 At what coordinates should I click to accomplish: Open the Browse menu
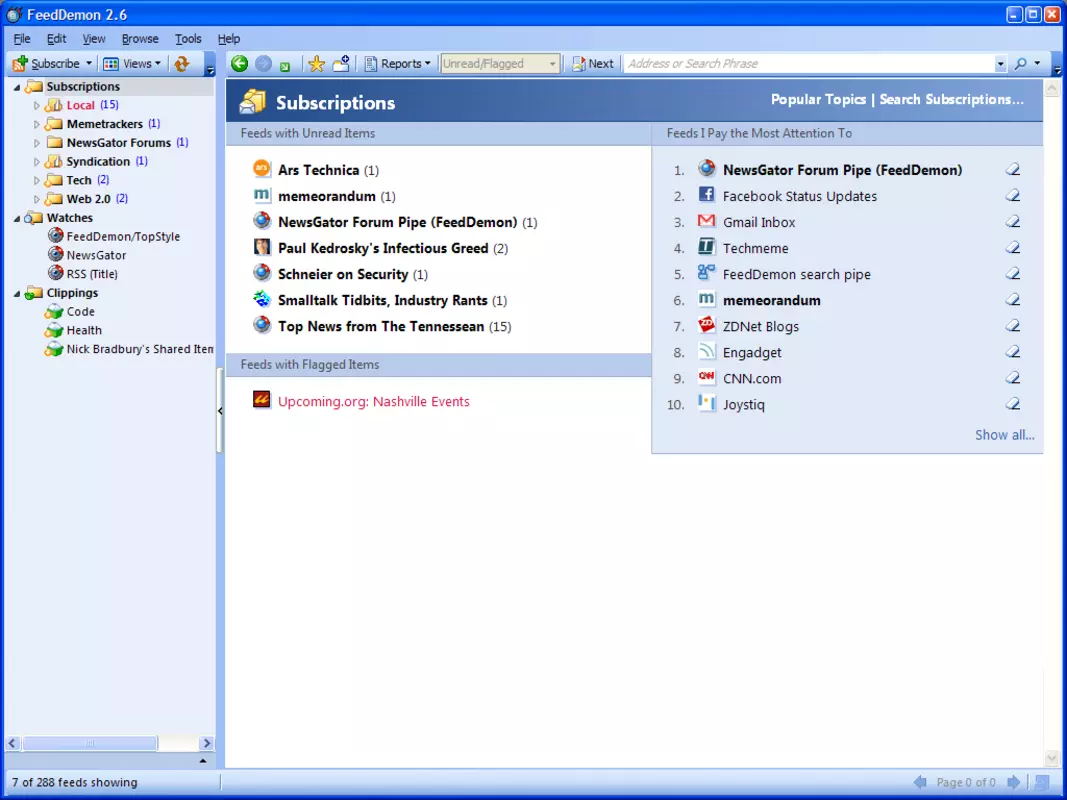pos(140,39)
